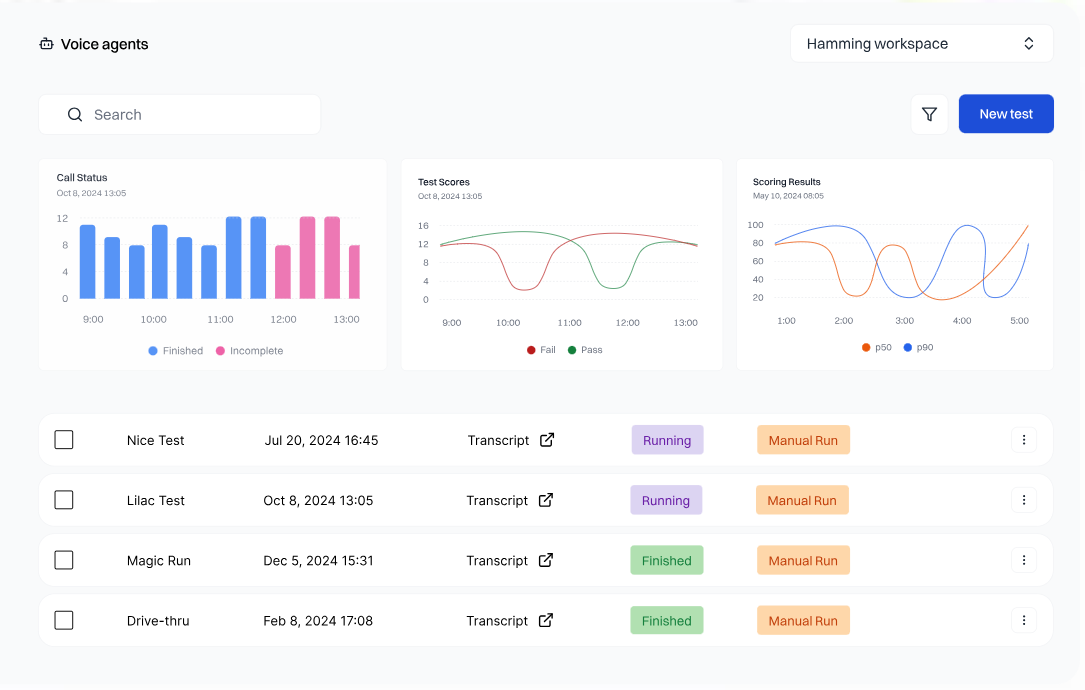Open external transcript icon for Nice Test
Screen dimensions: 1085x690
[x=547, y=440]
